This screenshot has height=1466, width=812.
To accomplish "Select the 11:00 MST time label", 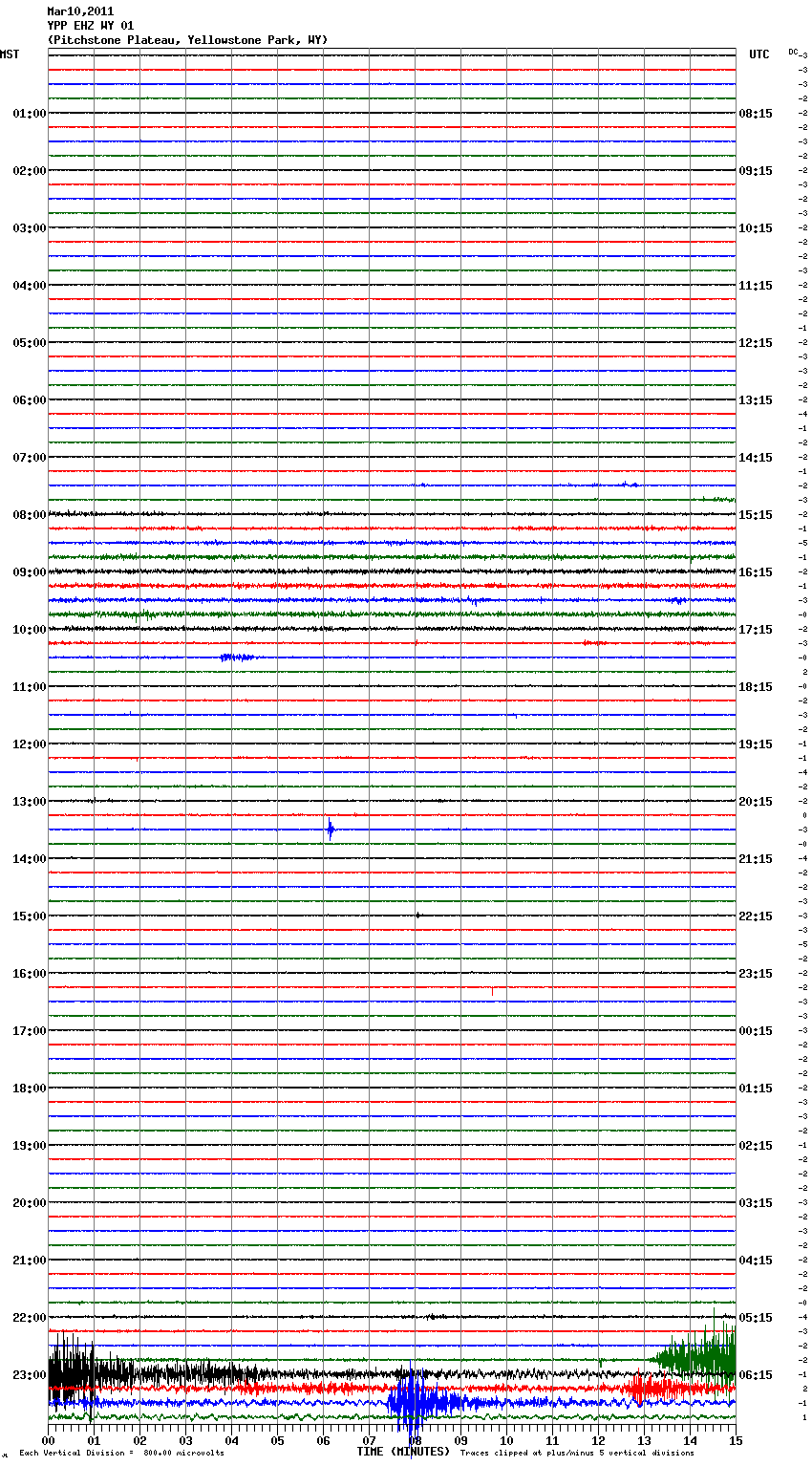I will click(30, 687).
